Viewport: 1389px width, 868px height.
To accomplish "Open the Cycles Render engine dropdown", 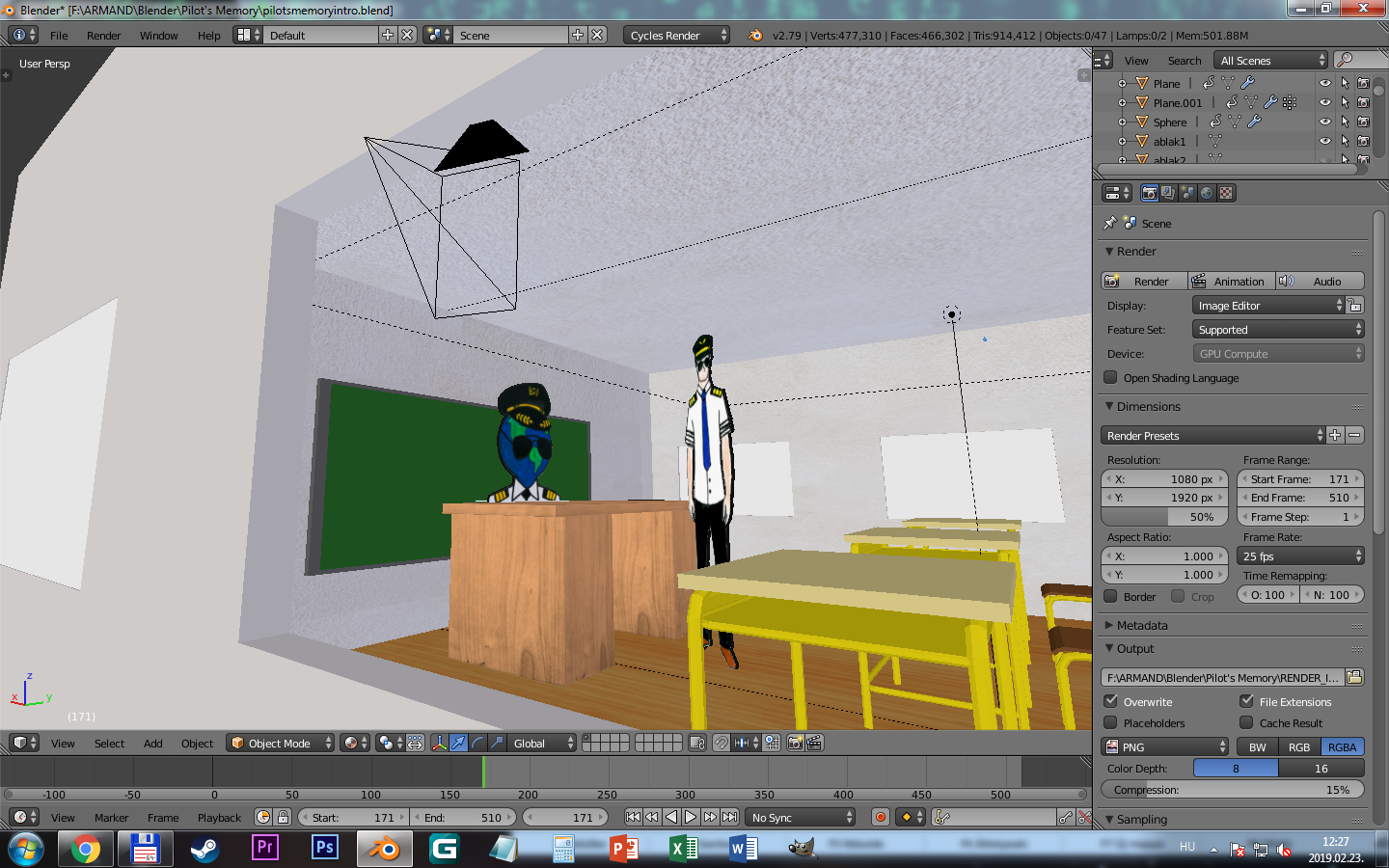I will click(677, 35).
